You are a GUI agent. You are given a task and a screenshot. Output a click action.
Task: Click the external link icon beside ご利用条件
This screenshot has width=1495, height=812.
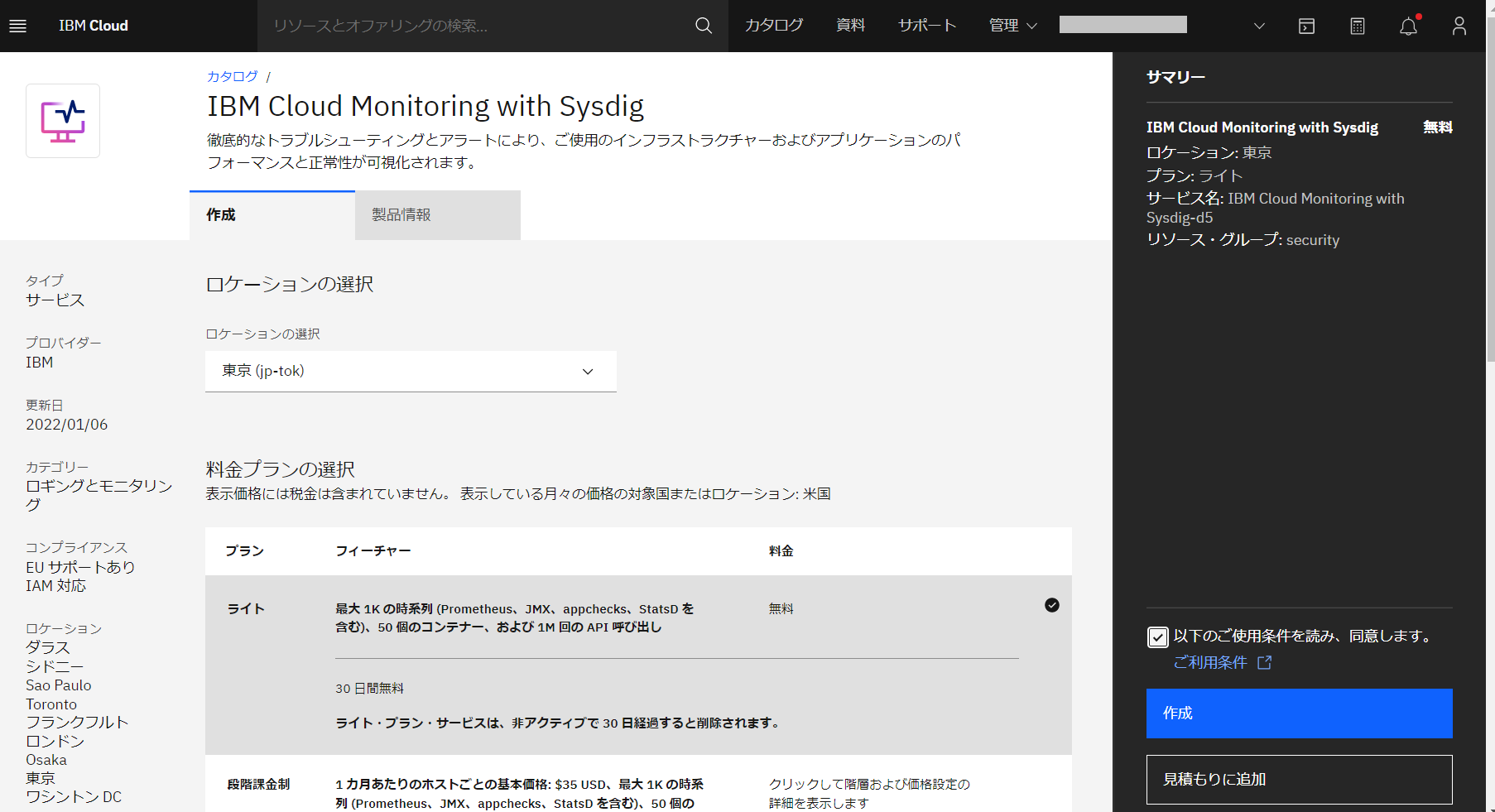pos(1264,662)
